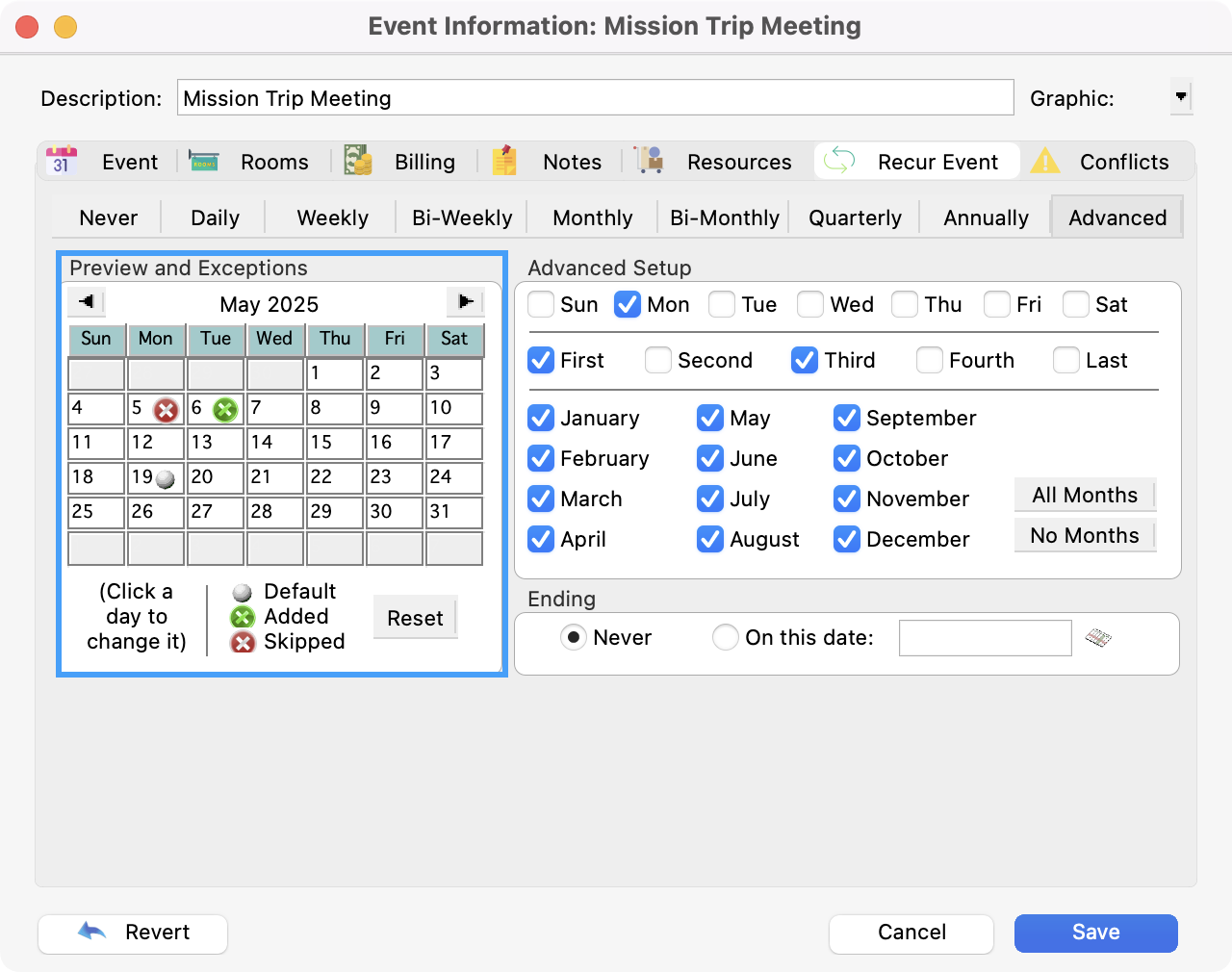
Task: Switch to the Weekly recurrence tab
Action: (x=332, y=218)
